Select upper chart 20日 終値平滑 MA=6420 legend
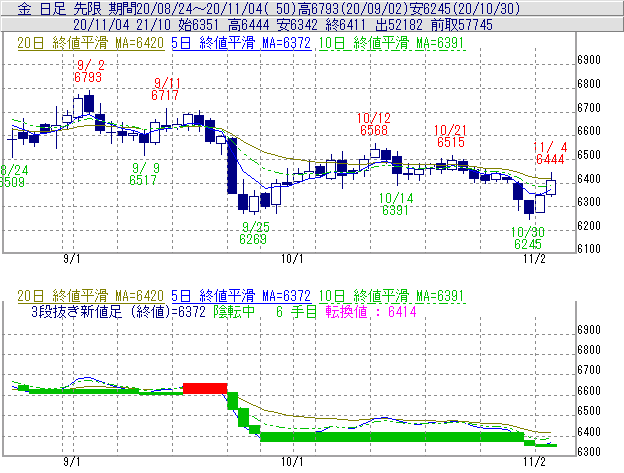Viewport: 624px width, 473px height. (91, 43)
